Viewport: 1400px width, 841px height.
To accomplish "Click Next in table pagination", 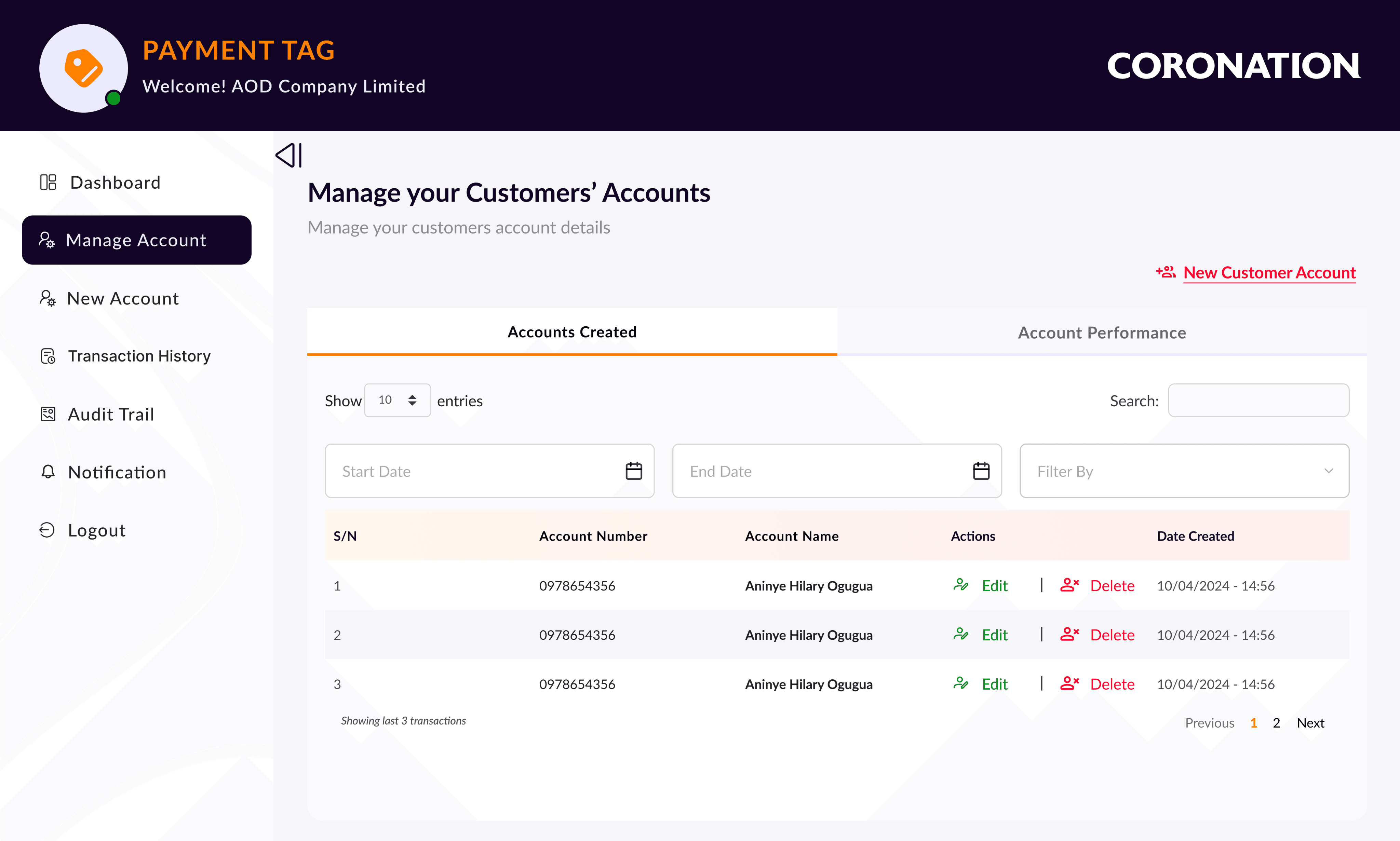I will coord(1310,722).
